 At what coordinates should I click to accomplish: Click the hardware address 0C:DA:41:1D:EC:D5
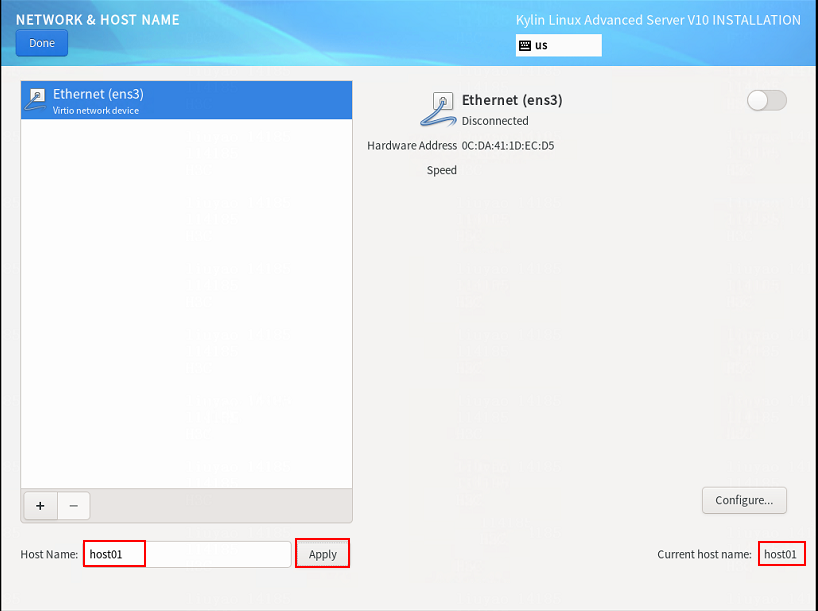coord(508,146)
